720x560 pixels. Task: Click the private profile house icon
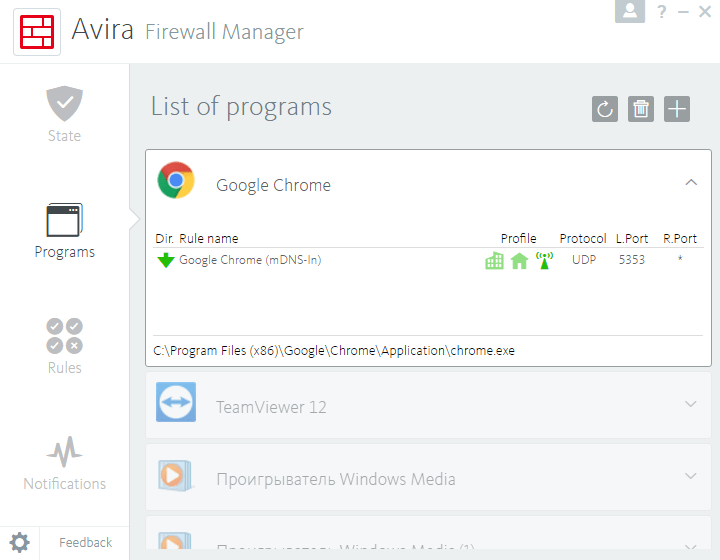click(x=519, y=261)
